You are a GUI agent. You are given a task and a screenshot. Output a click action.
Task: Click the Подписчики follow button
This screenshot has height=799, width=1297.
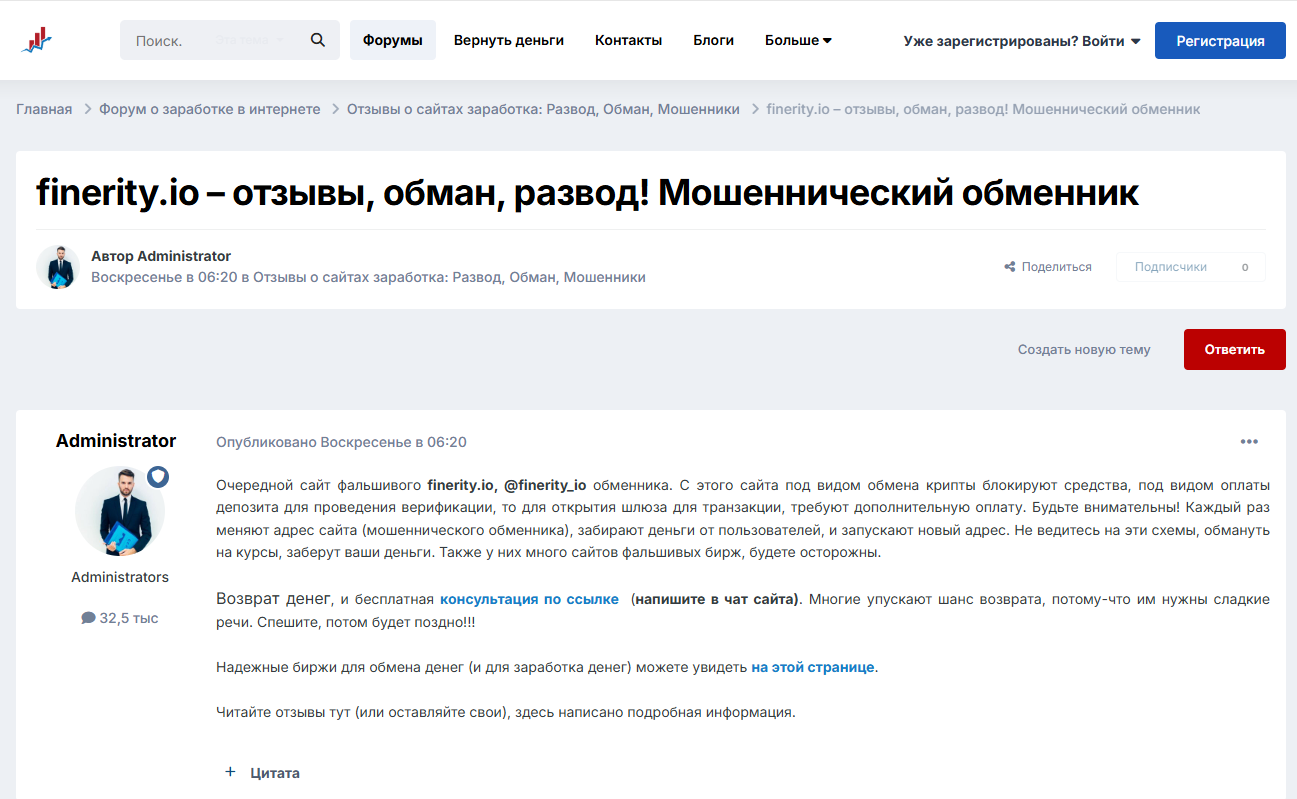[x=1170, y=267]
